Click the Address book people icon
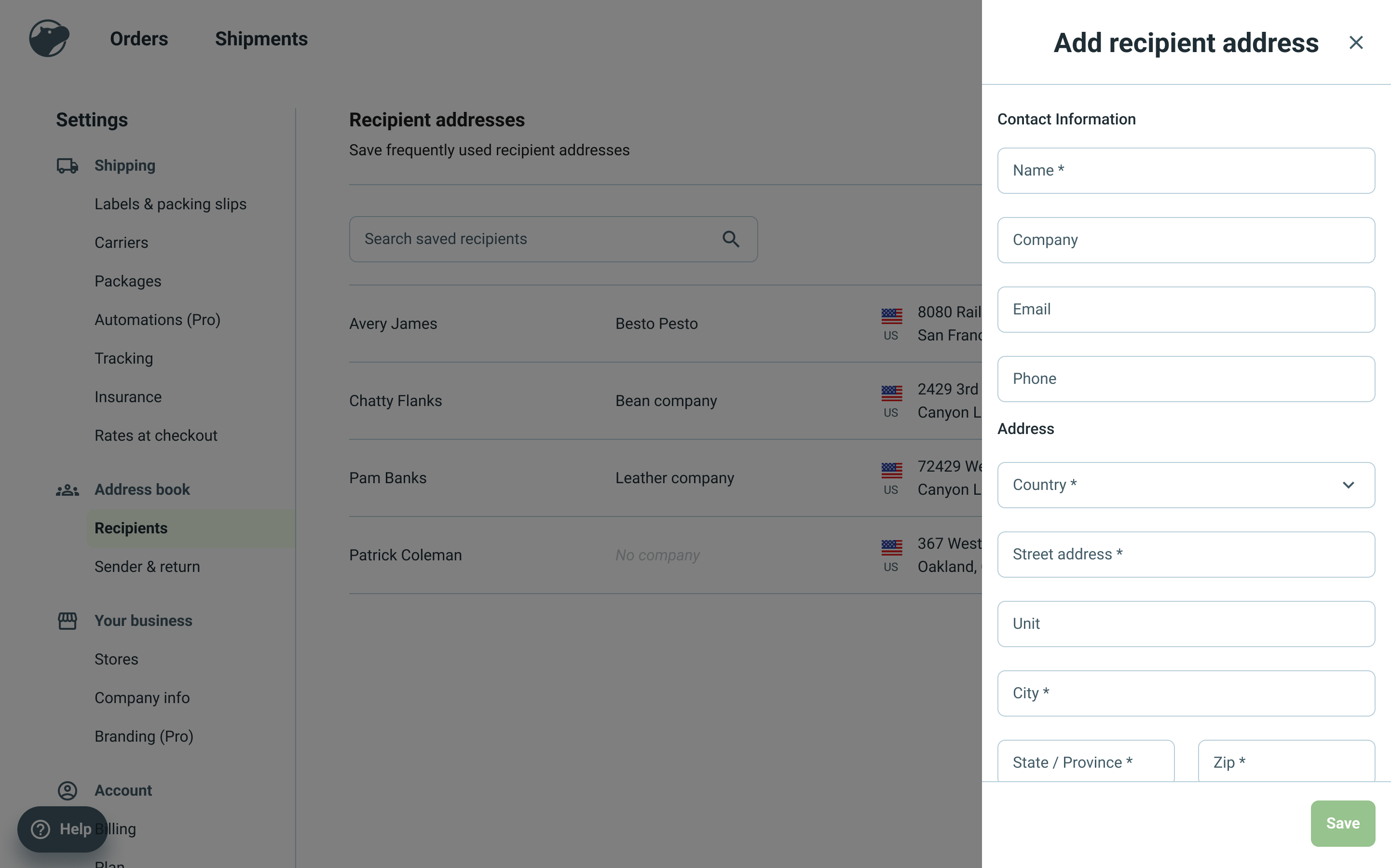1391x868 pixels. pyautogui.click(x=67, y=489)
